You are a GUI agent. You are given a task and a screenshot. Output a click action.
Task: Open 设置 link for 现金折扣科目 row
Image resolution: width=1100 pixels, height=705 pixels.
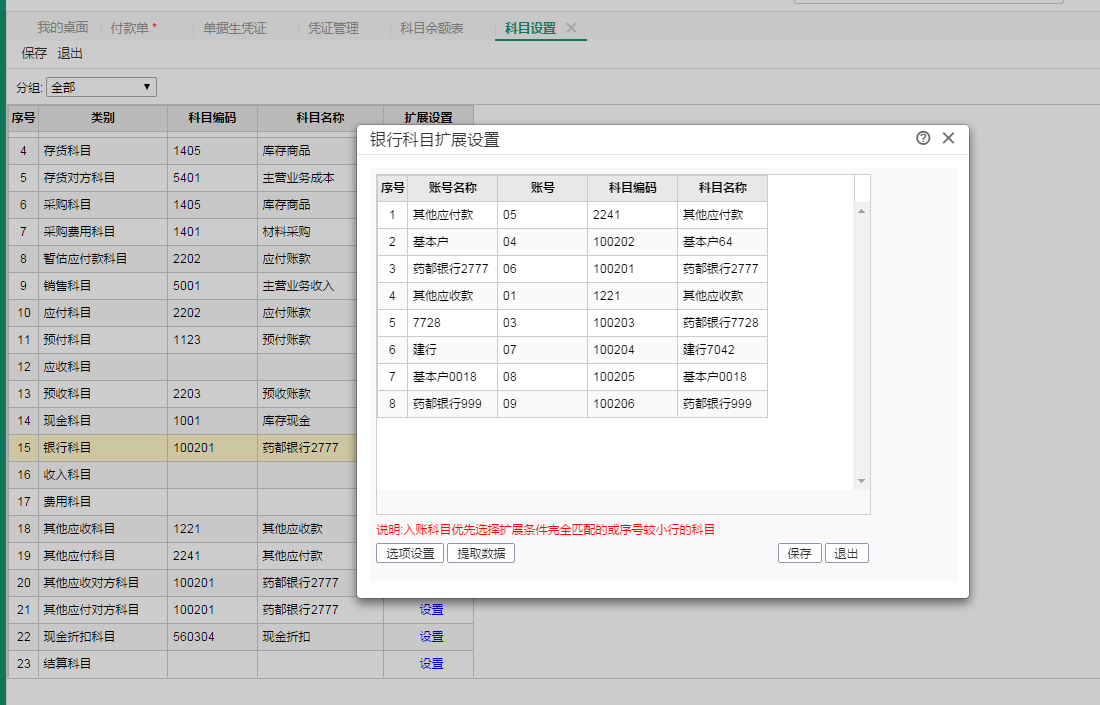tap(431, 637)
